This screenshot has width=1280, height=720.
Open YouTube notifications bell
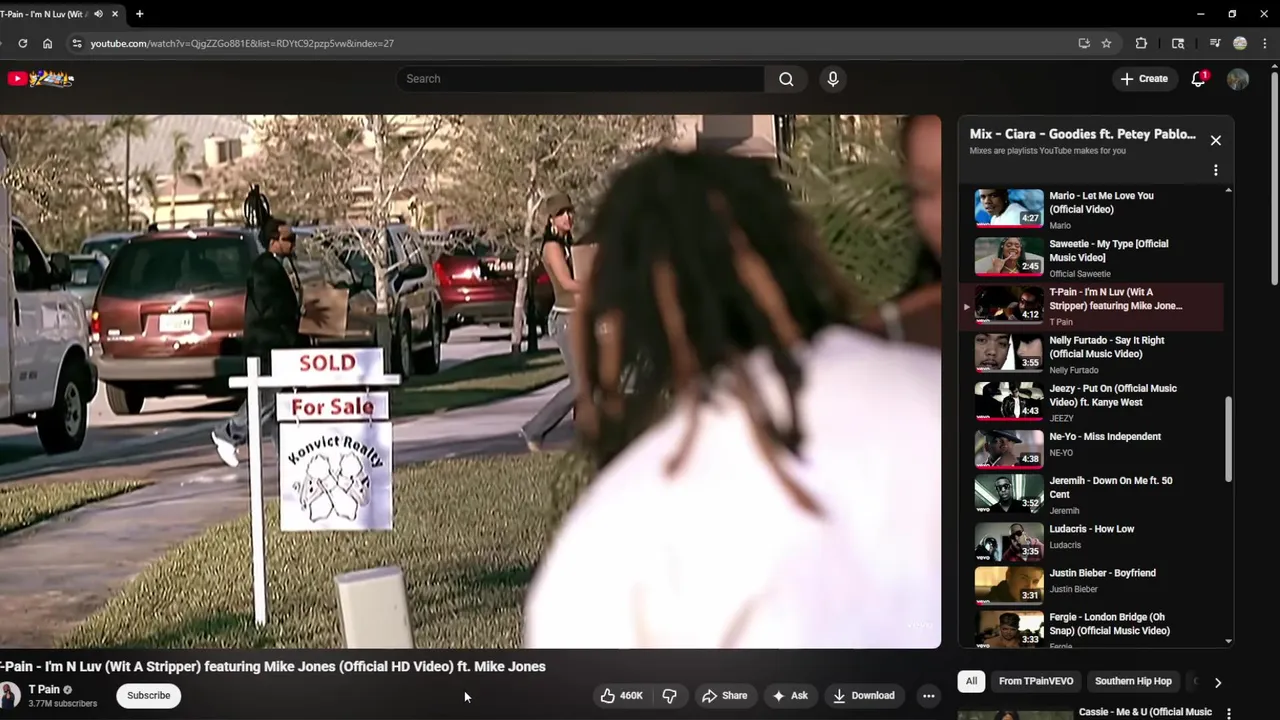1198,79
